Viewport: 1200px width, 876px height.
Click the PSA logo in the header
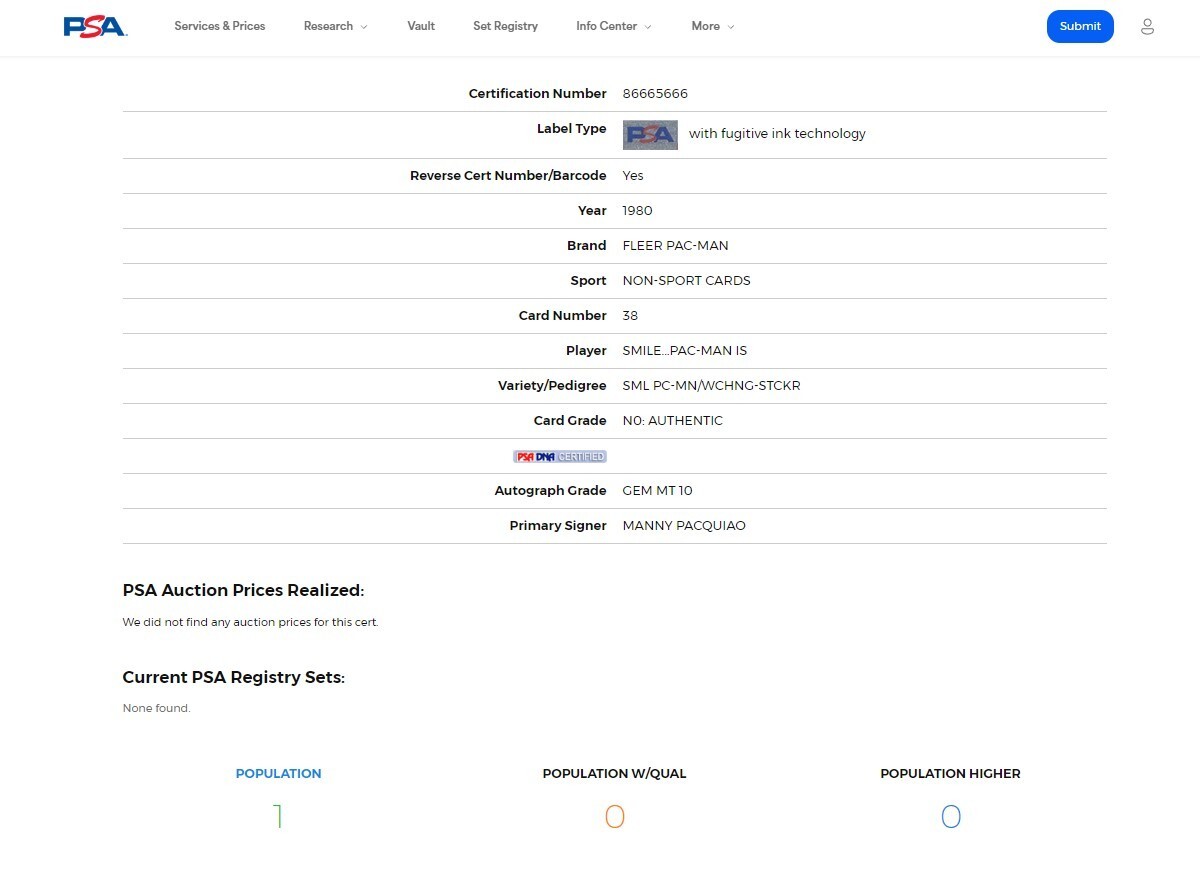point(95,27)
